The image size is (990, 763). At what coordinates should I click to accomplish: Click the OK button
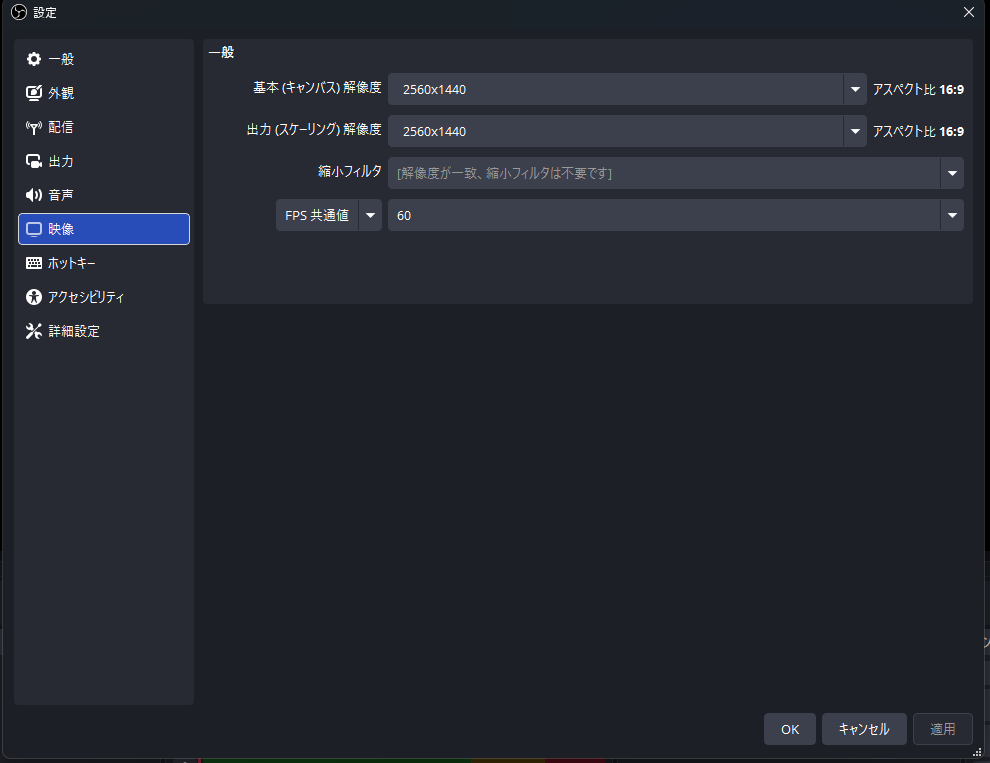point(789,729)
